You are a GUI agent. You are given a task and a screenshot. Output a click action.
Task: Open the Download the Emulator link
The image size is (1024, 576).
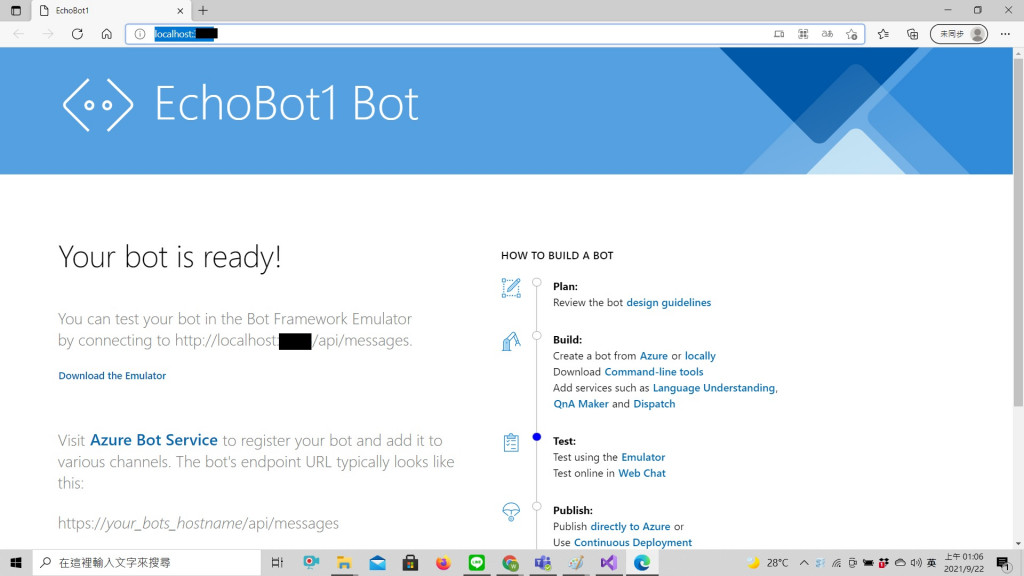112,376
